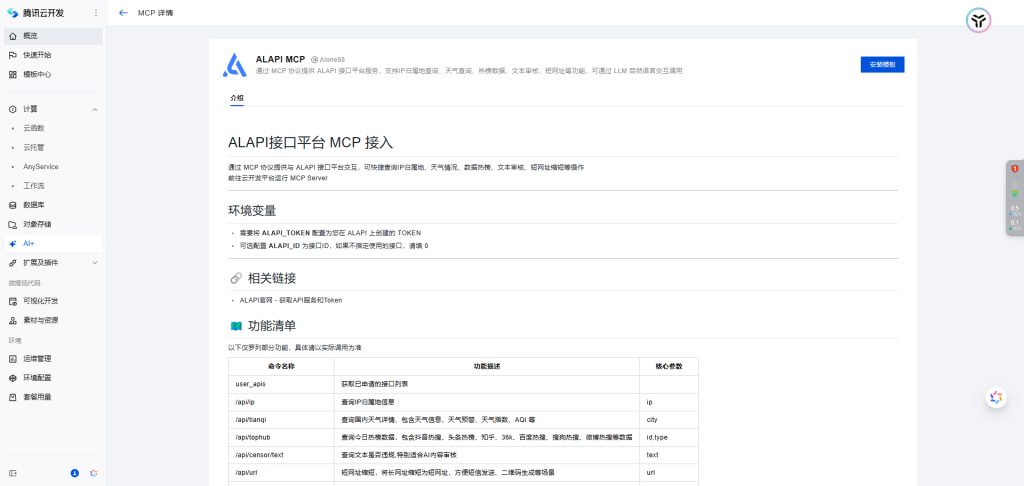Click the 数据库 database icon

pos(12,205)
